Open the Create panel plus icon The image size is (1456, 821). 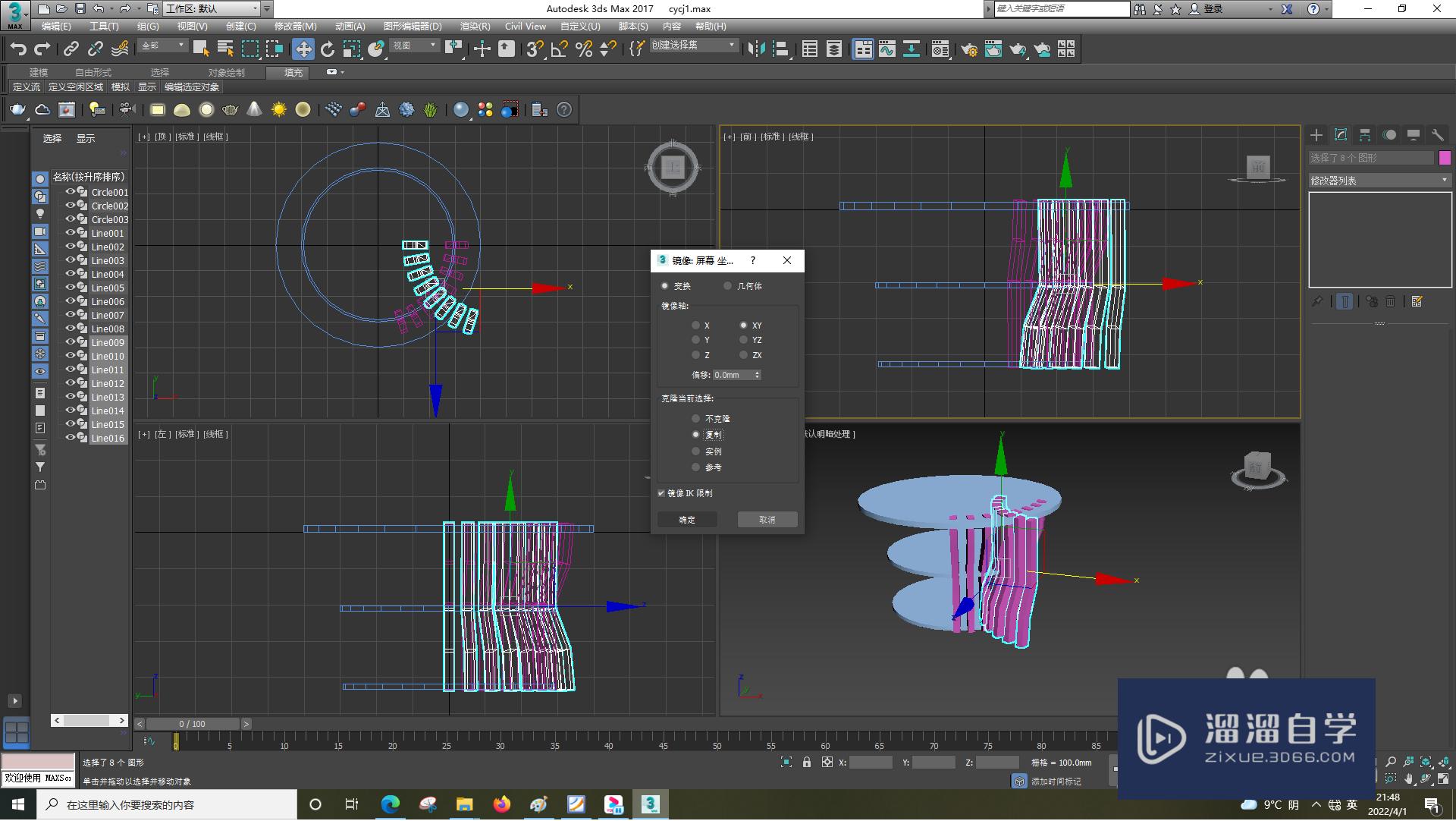click(x=1316, y=135)
